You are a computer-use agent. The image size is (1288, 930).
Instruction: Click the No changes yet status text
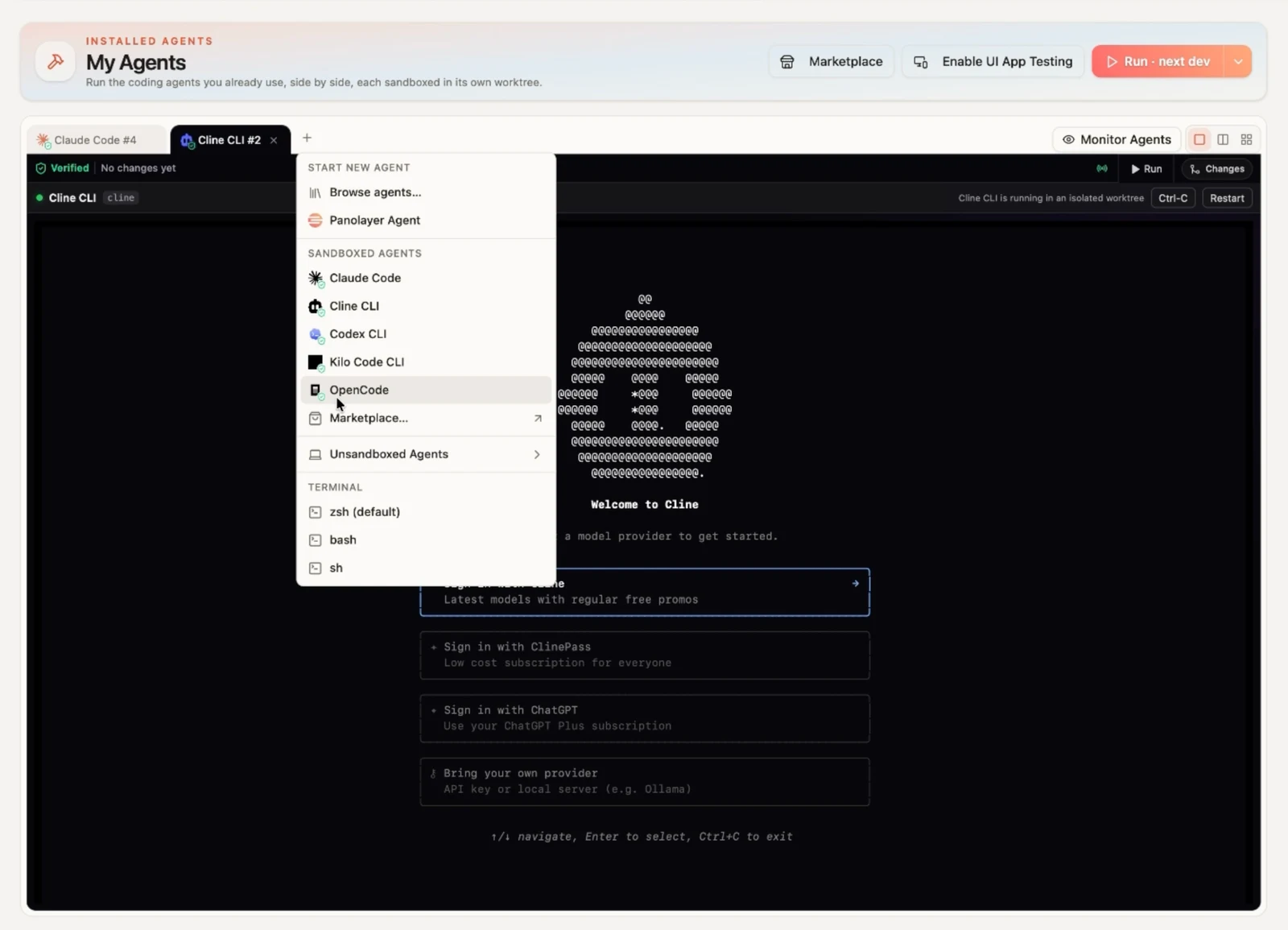(x=138, y=168)
